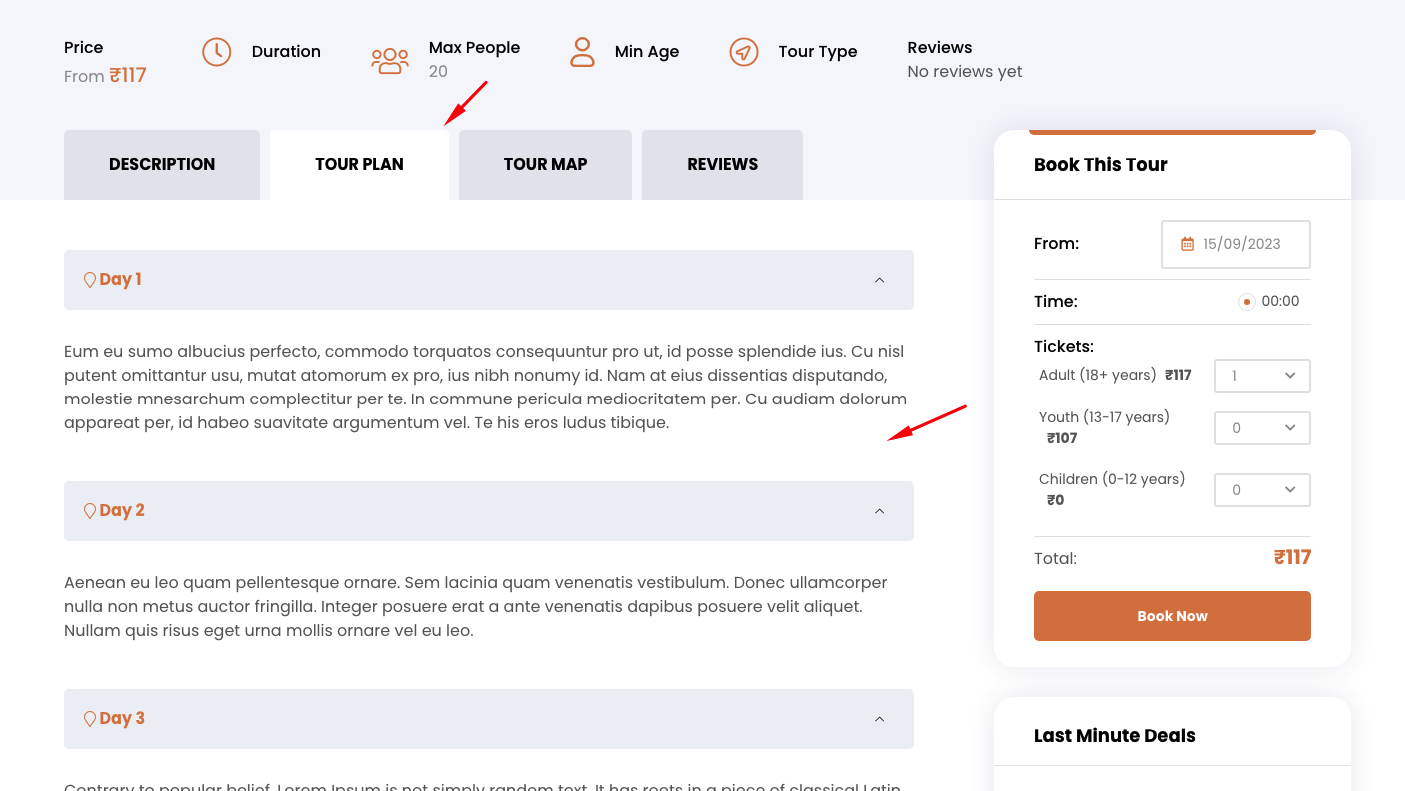
Task: Click the Day 1 location pin icon
Action: click(90, 280)
